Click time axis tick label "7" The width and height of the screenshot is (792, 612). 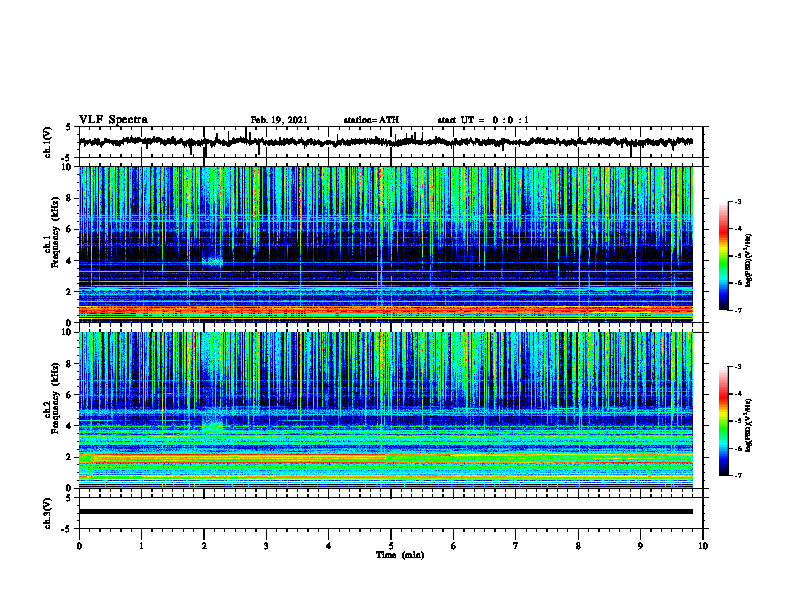click(x=516, y=546)
